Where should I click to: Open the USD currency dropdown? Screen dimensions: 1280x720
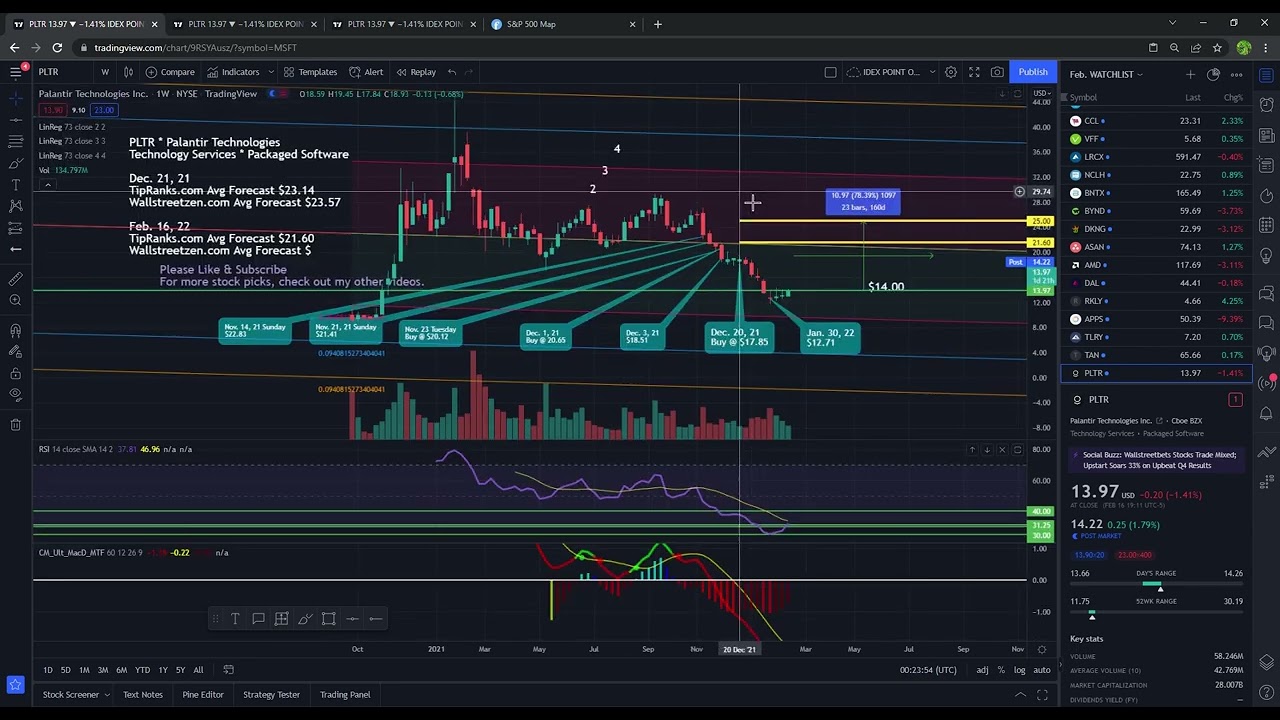[x=1041, y=94]
